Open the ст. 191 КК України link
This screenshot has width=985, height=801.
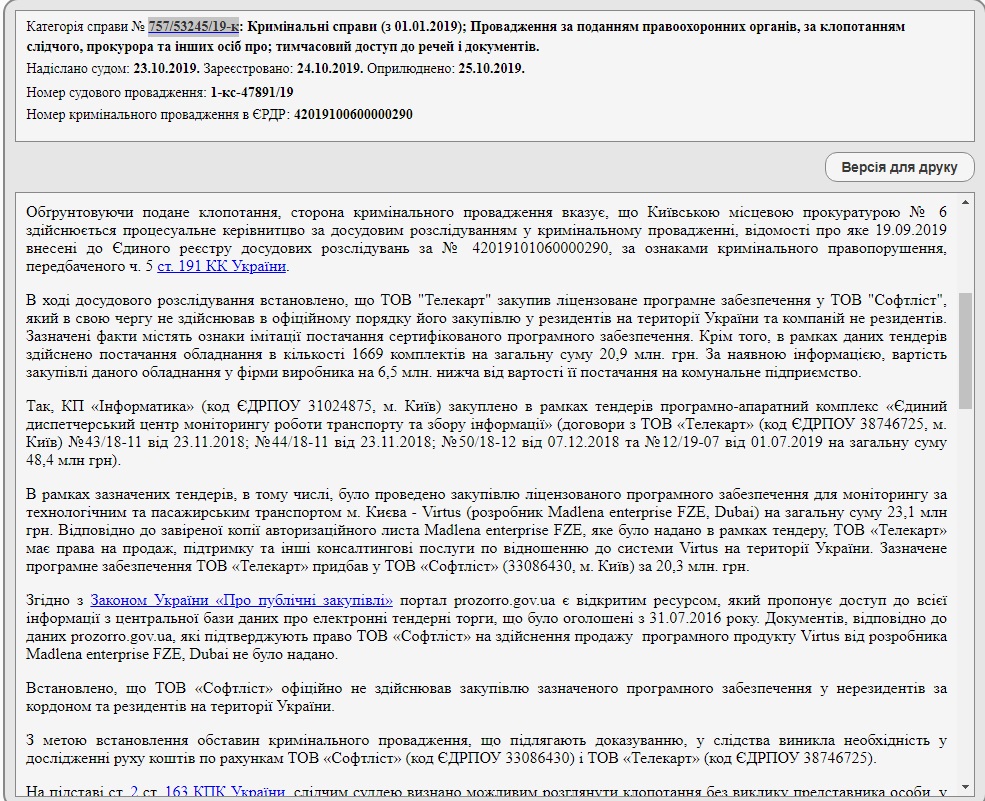(222, 266)
